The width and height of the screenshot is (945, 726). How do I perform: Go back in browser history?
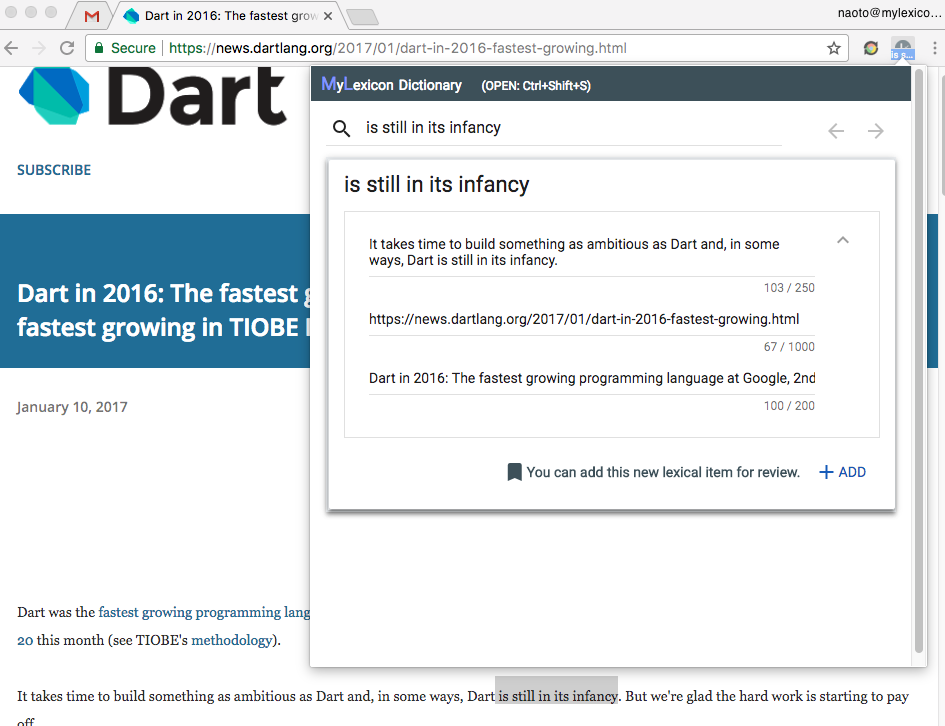coord(11,48)
